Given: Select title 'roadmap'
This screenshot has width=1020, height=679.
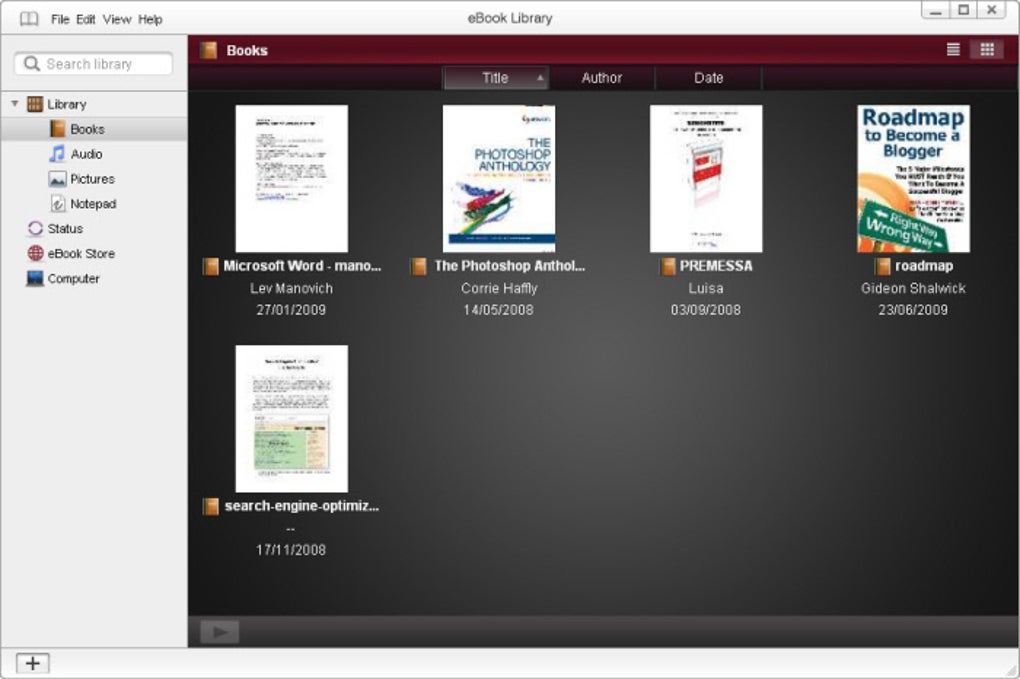Looking at the screenshot, I should (x=924, y=266).
